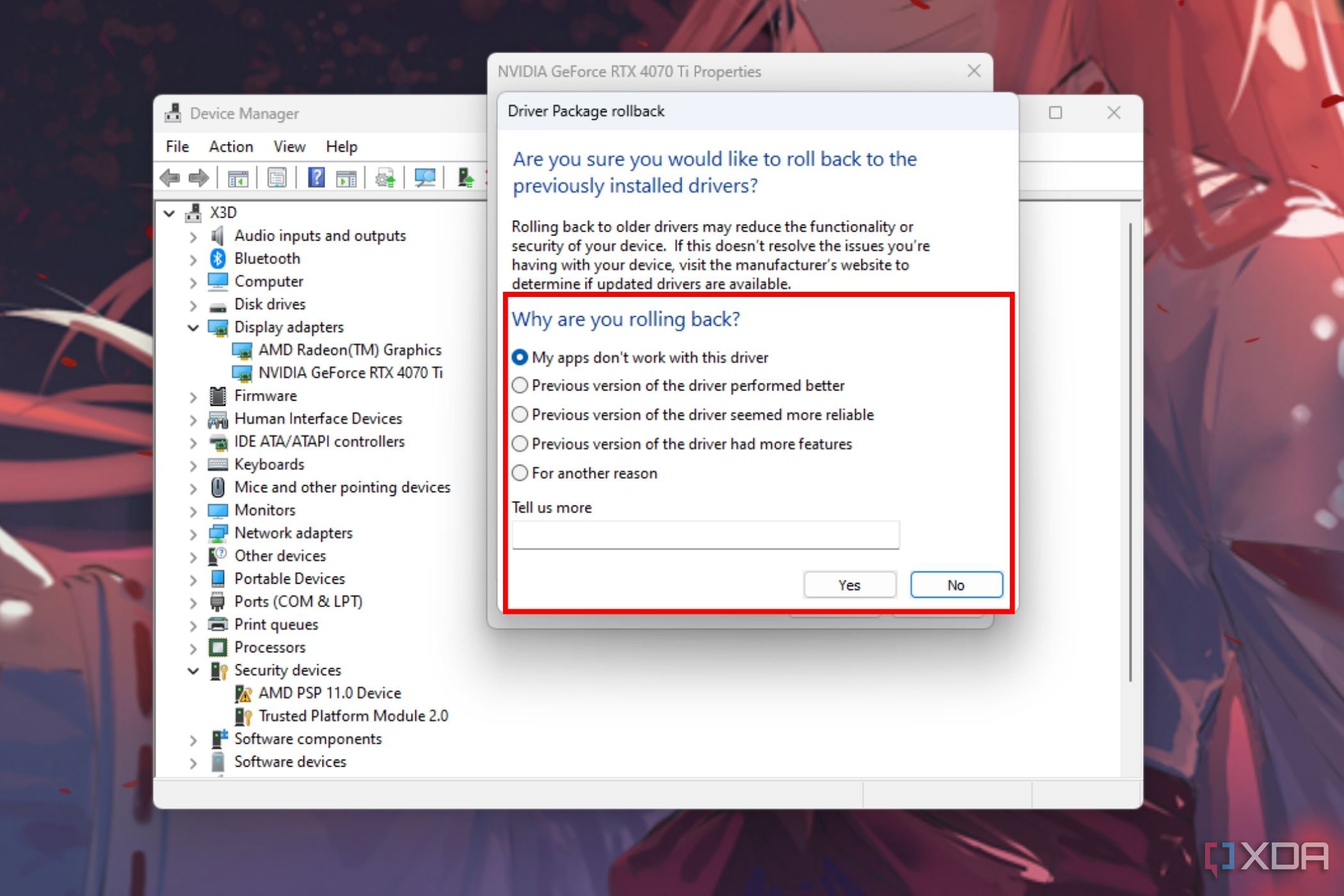The width and height of the screenshot is (1344, 896).
Task: Click the Disk drives icon
Action: 218,306
